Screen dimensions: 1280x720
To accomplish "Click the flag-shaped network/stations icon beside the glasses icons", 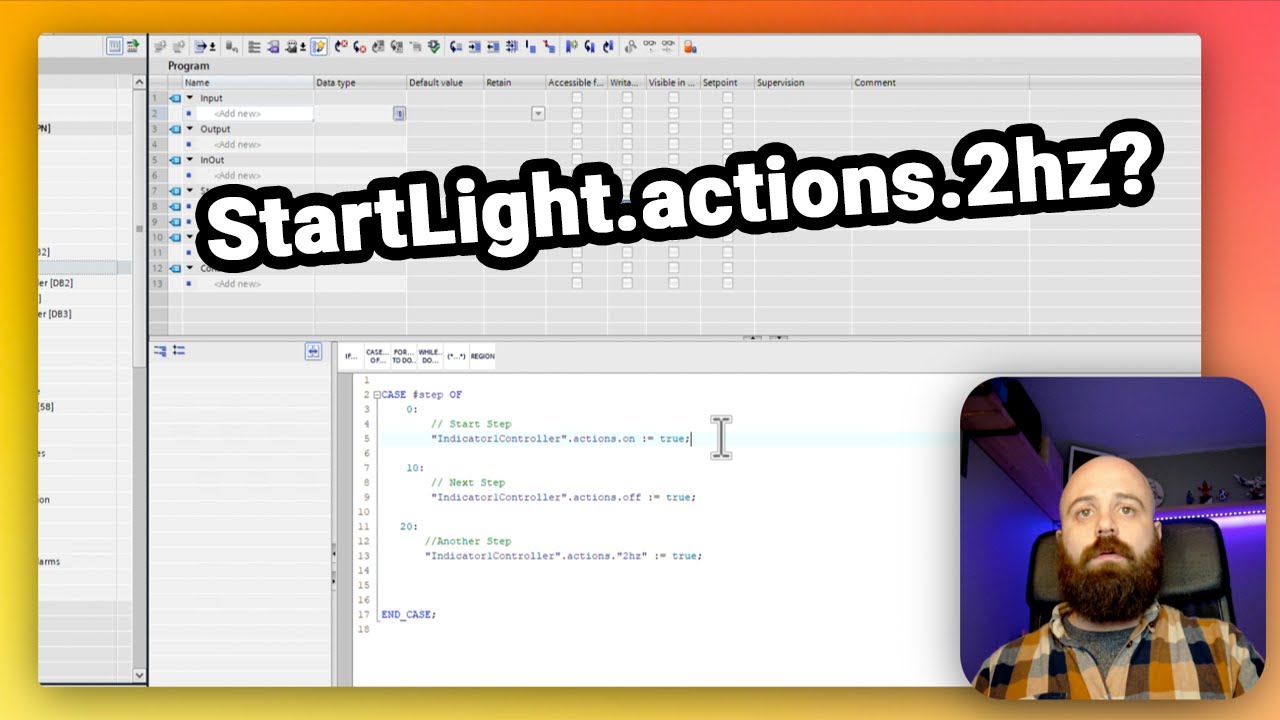I will (630, 46).
